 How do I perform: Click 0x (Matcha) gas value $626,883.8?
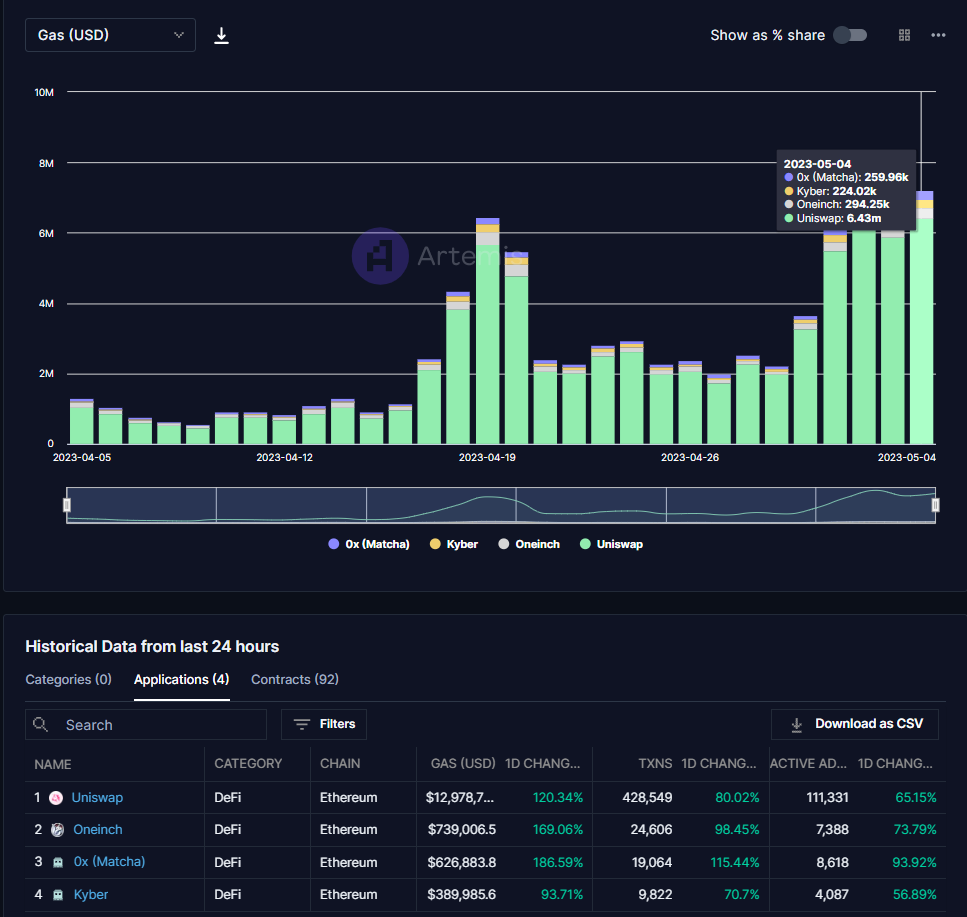coord(461,862)
